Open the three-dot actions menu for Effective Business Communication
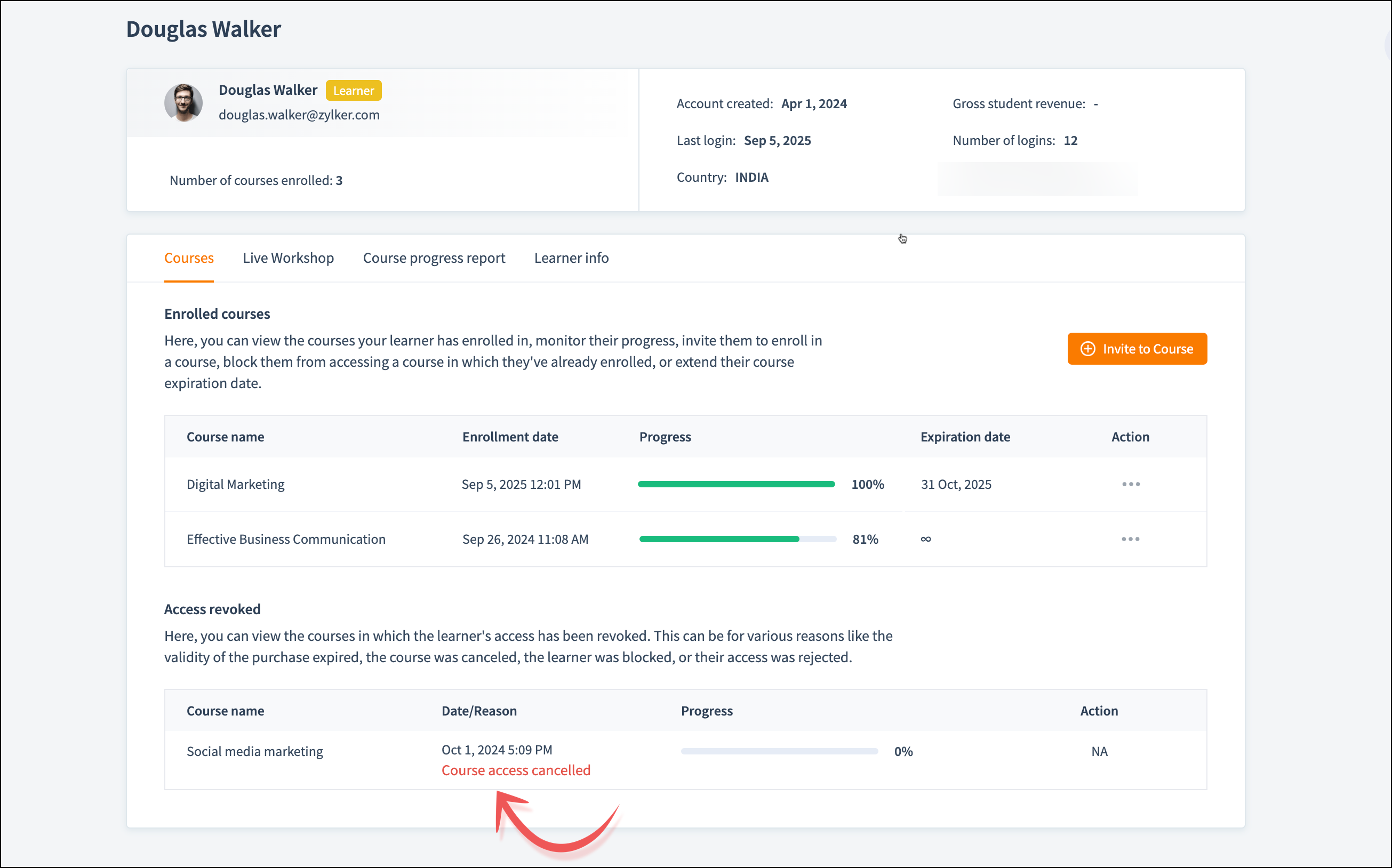The height and width of the screenshot is (868, 1392). [1130, 539]
